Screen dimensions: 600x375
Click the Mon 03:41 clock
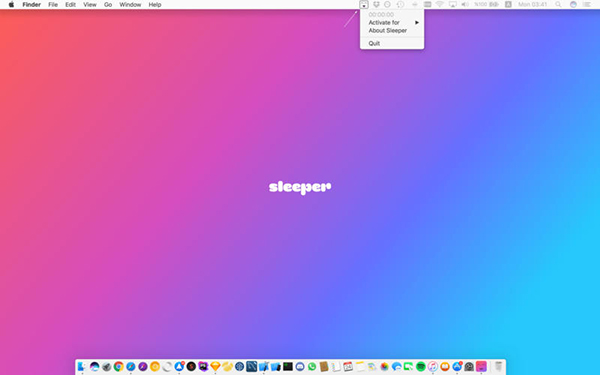[533, 5]
